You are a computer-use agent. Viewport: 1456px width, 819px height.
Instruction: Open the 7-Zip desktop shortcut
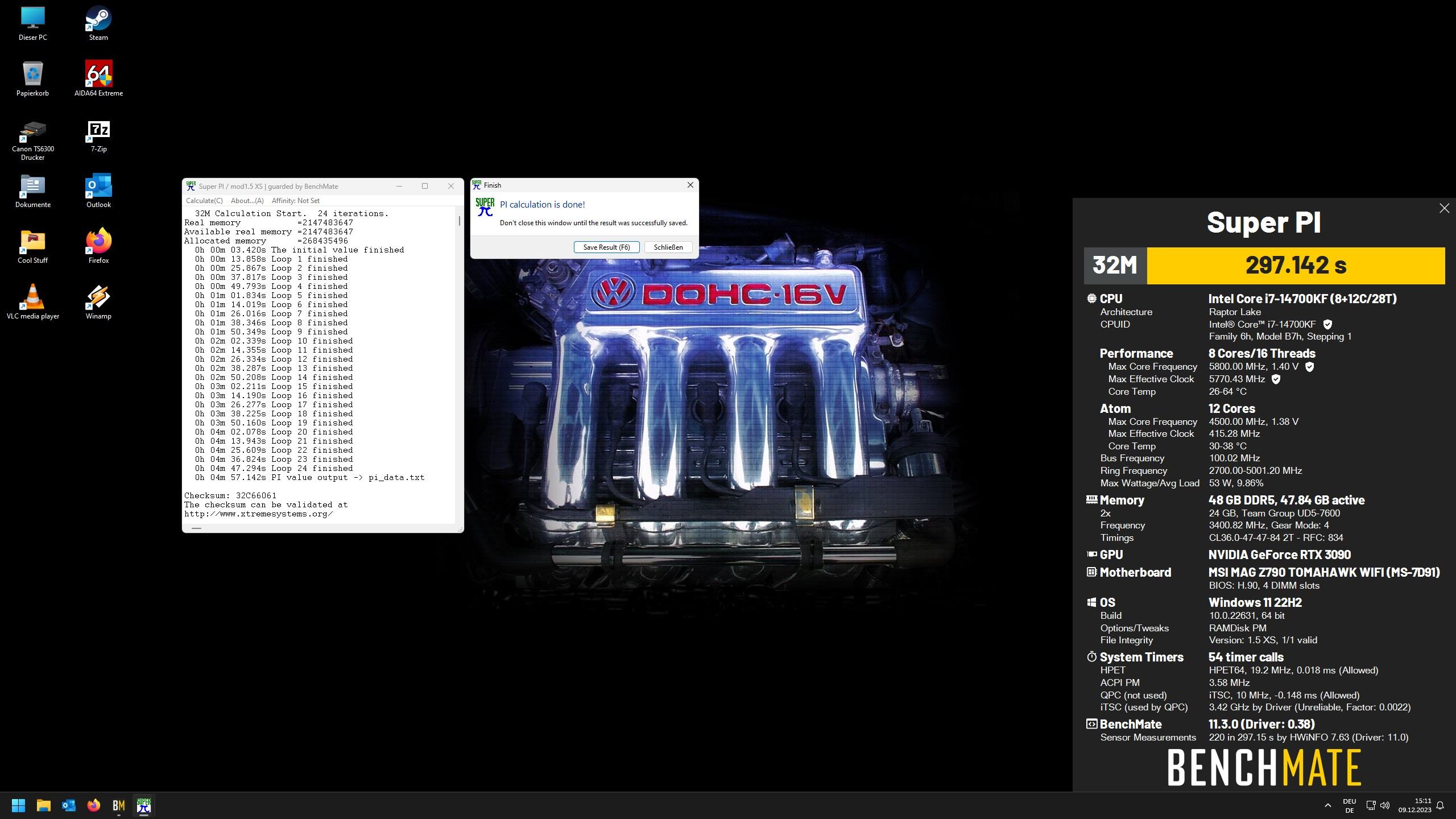point(98,136)
